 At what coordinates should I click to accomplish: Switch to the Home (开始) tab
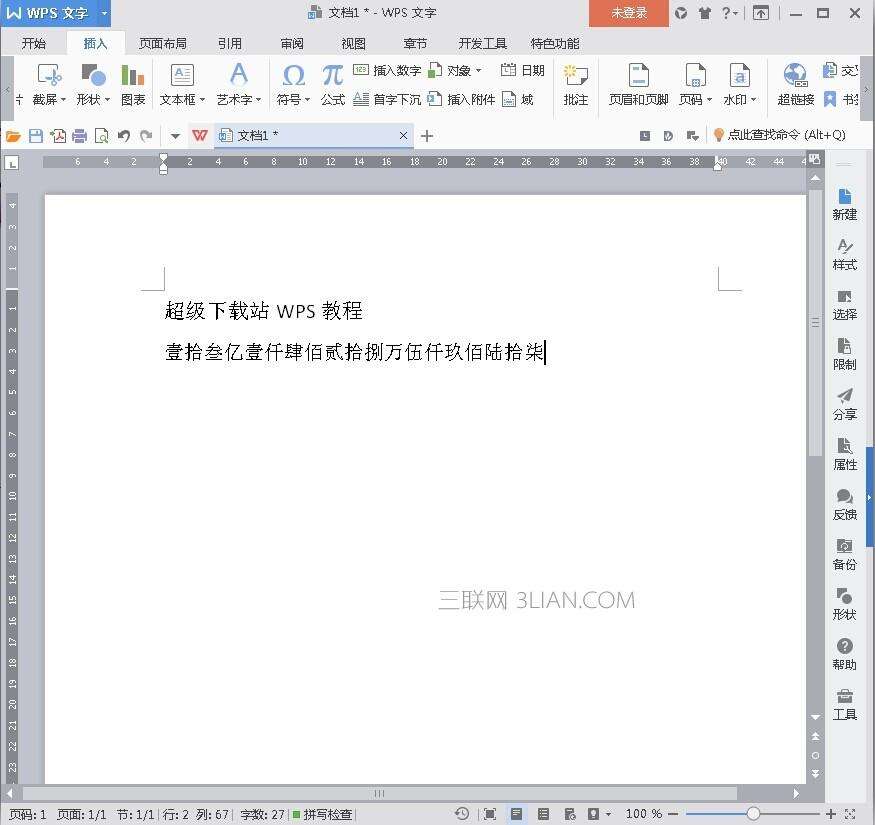tap(33, 44)
